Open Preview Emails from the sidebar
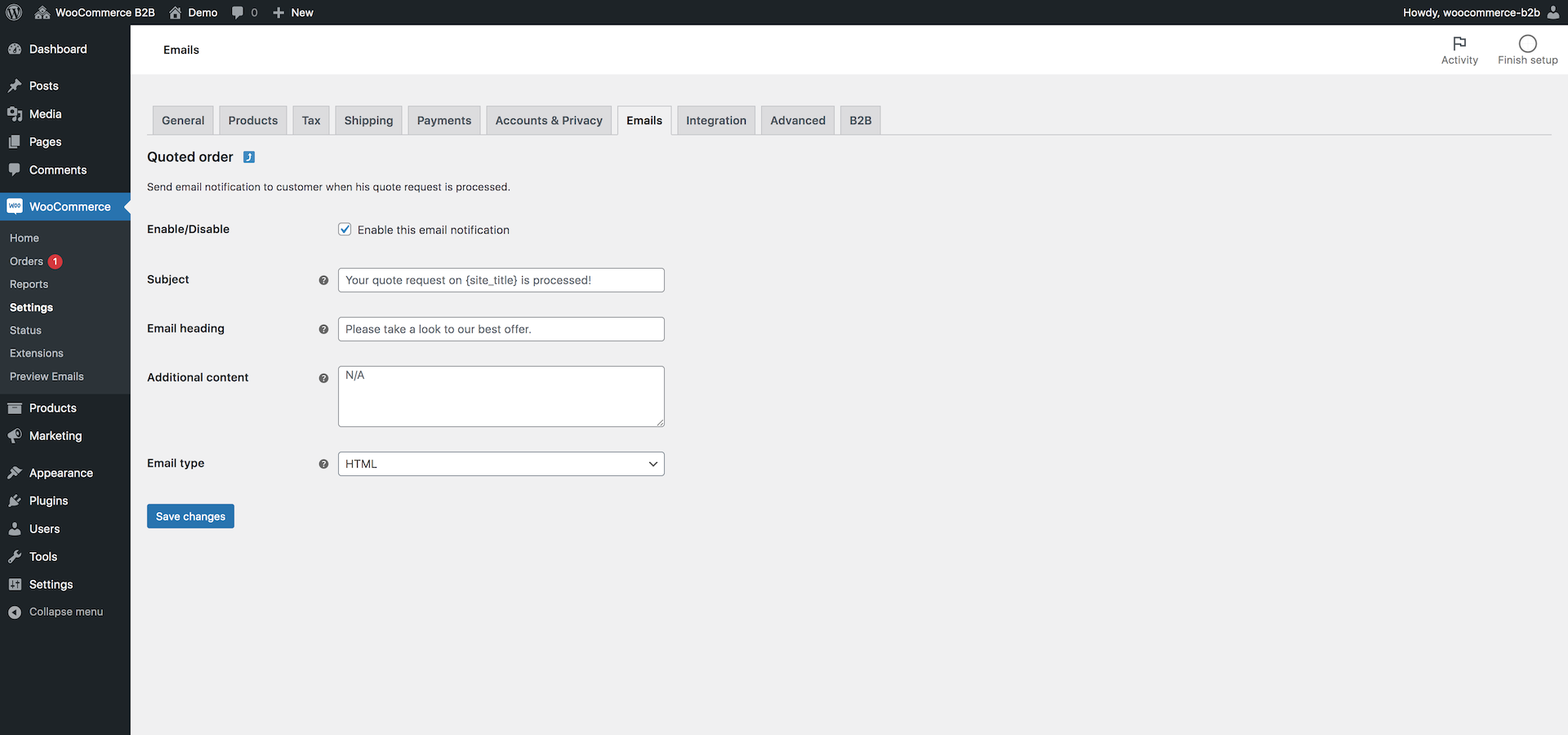The image size is (1568, 735). click(47, 376)
